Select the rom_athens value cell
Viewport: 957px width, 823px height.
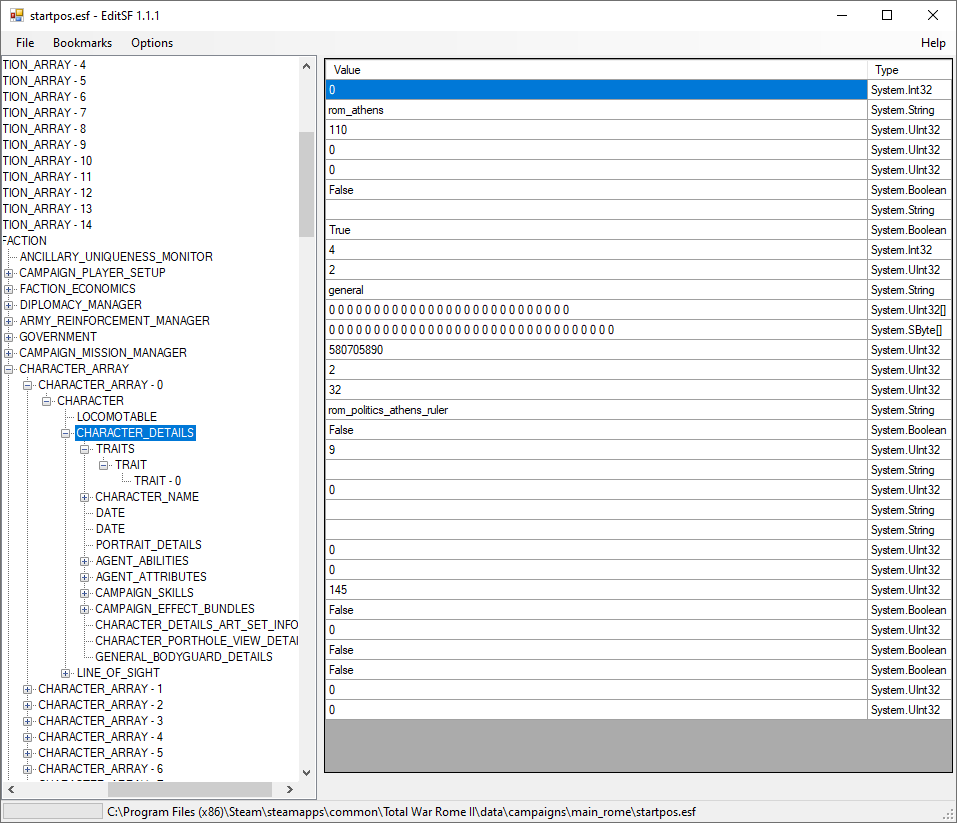(x=596, y=110)
